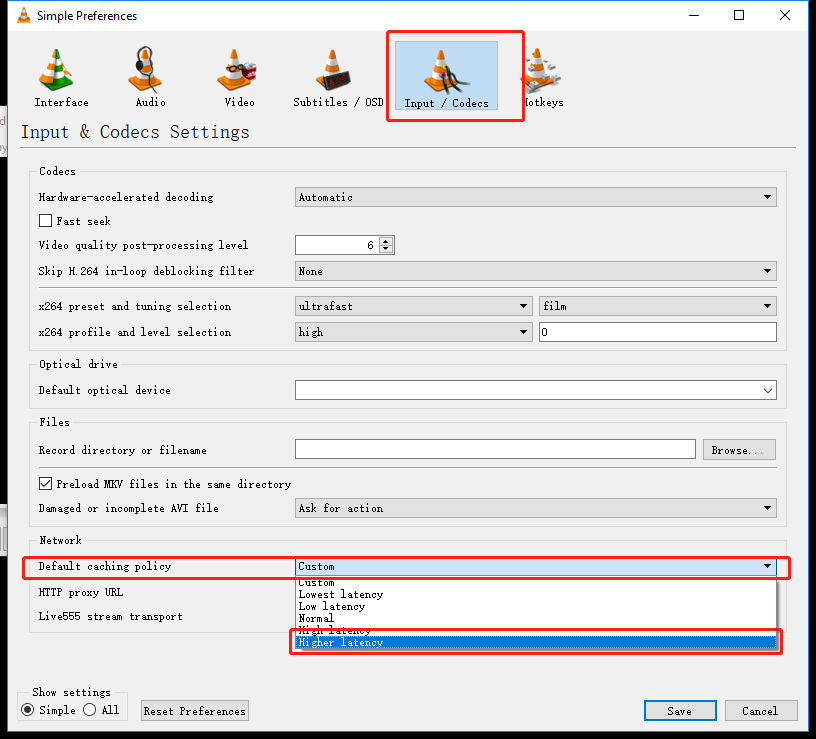Open the Video preferences category
This screenshot has height=739, width=816.
tap(239, 77)
